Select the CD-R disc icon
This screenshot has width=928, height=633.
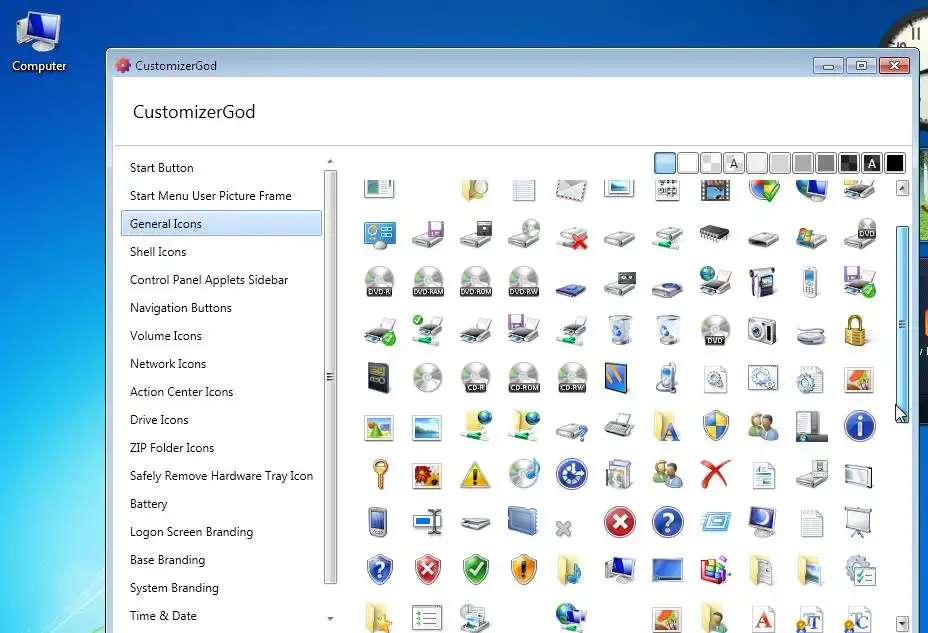coord(476,377)
